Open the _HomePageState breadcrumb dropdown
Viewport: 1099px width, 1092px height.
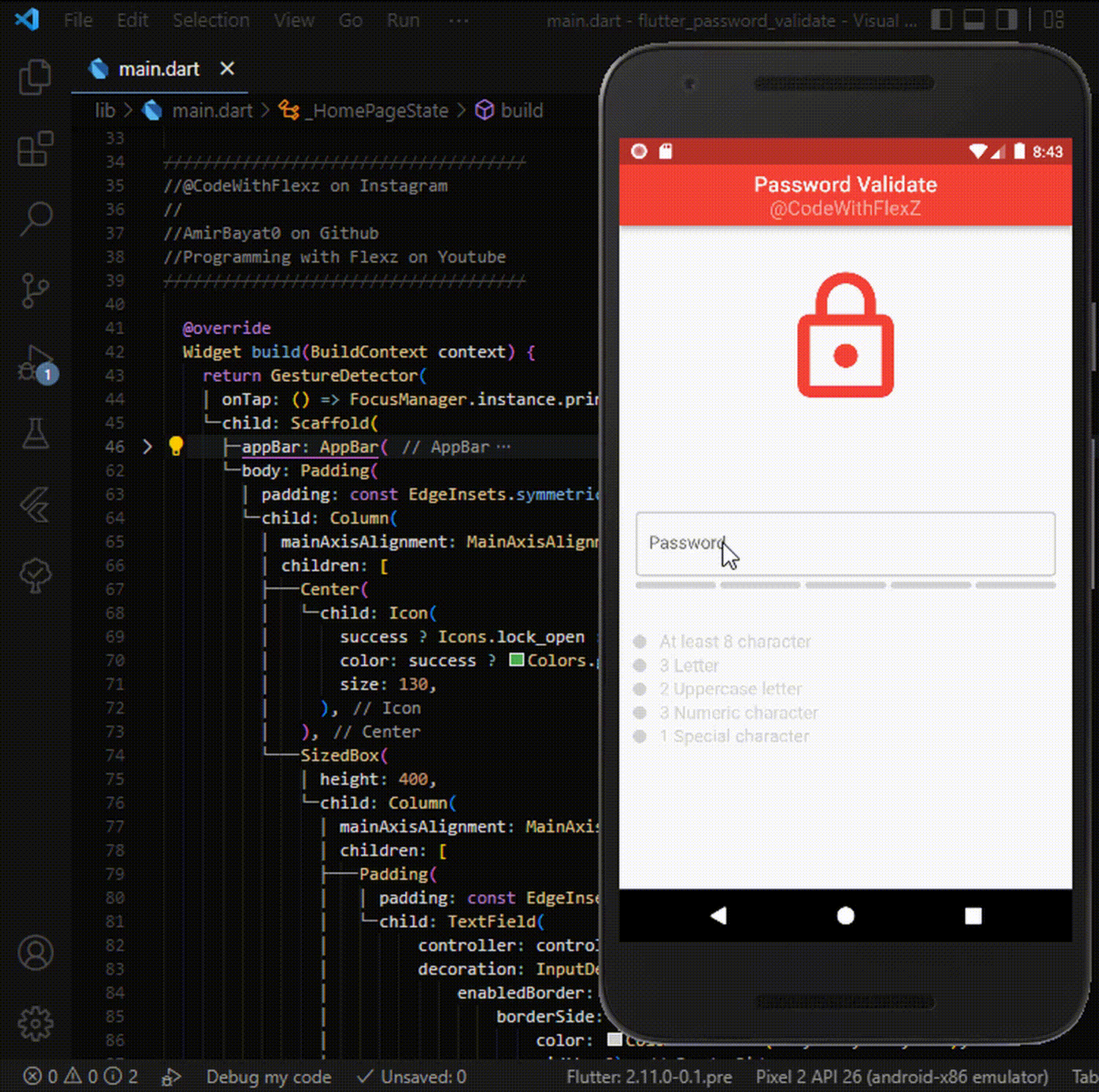click(x=378, y=111)
